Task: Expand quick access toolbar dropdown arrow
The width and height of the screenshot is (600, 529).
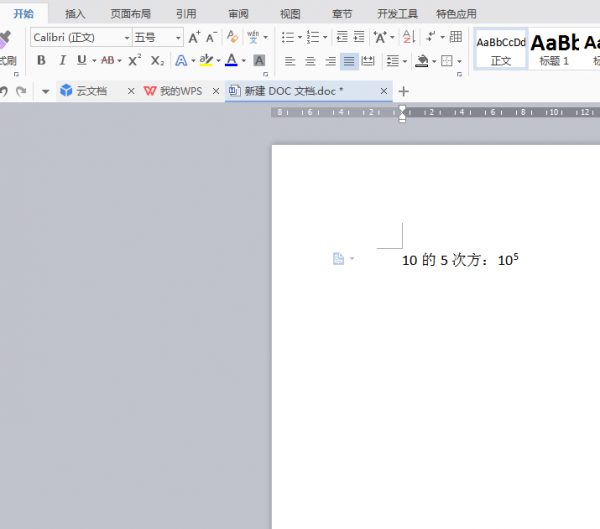Action: tap(46, 91)
